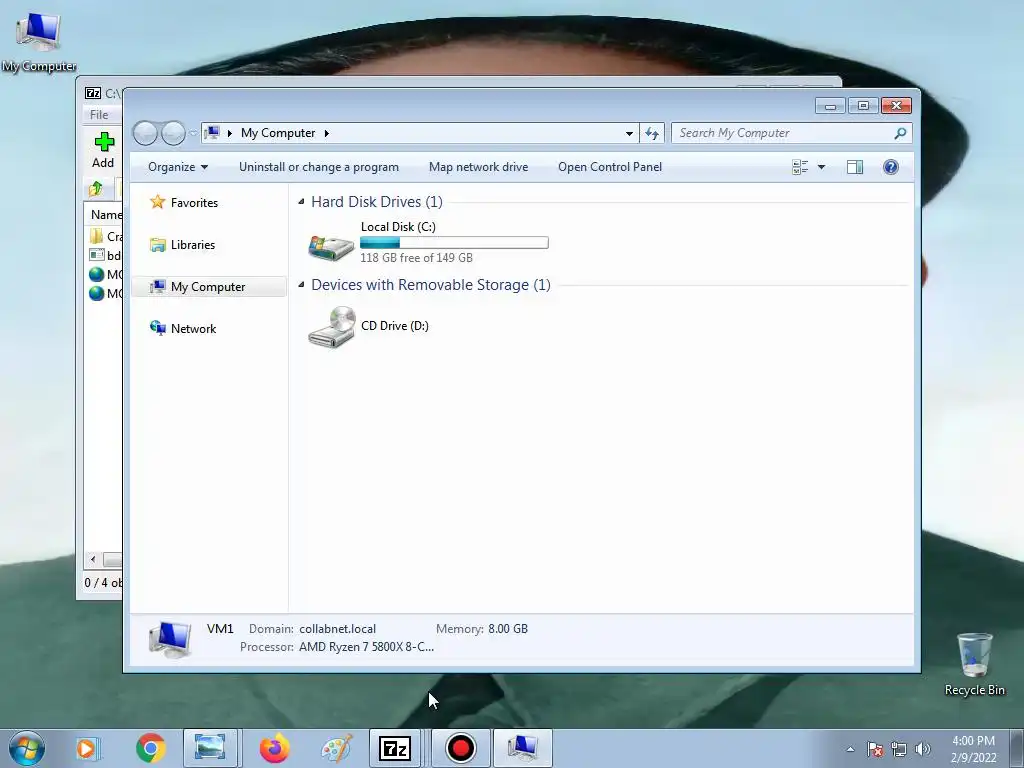The width and height of the screenshot is (1024, 768).
Task: Open the Action Center flag icon
Action: pos(875,749)
